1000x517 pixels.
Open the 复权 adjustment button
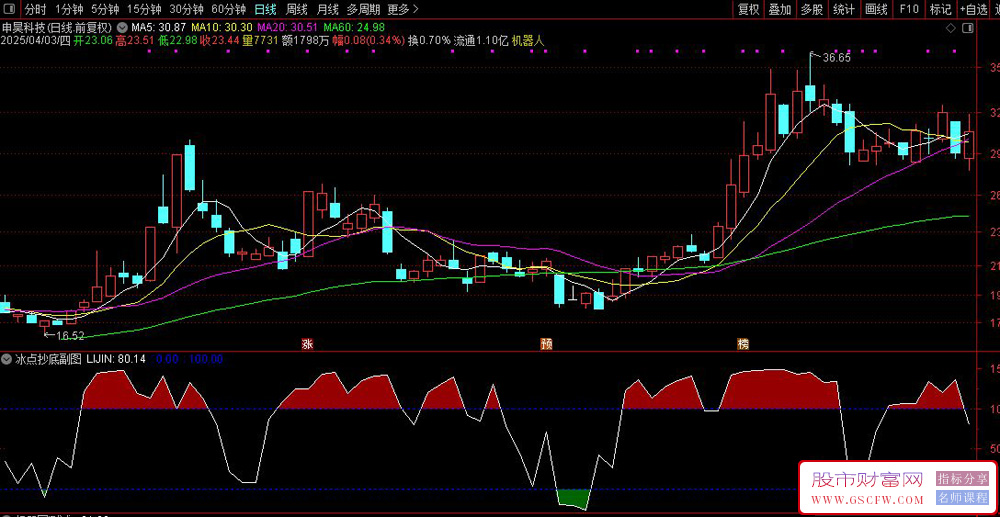tap(748, 9)
